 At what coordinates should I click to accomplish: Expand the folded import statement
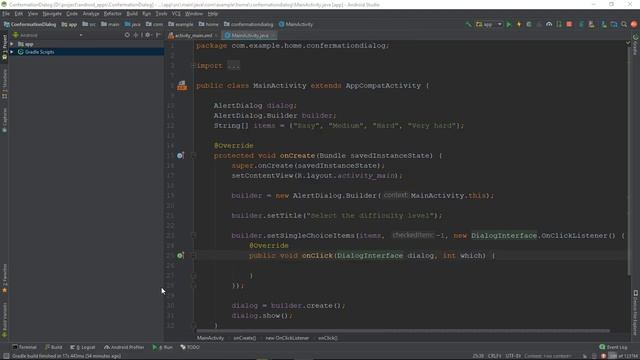[193, 66]
